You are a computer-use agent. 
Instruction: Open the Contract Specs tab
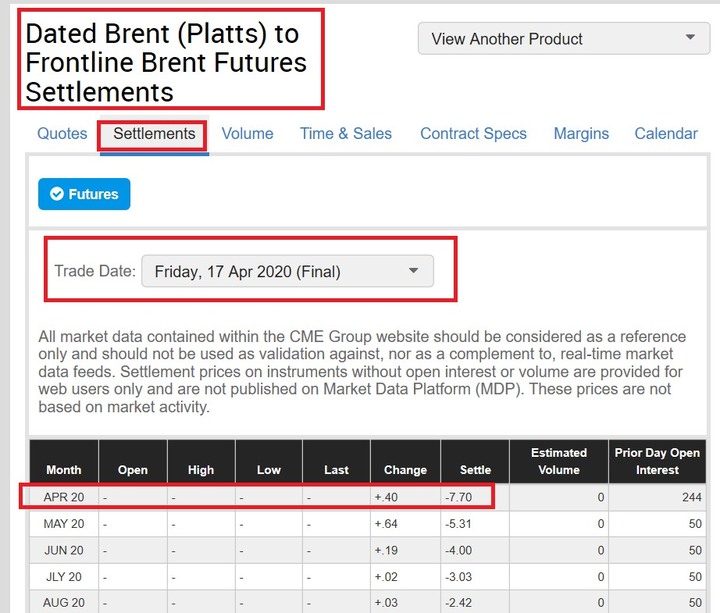473,134
